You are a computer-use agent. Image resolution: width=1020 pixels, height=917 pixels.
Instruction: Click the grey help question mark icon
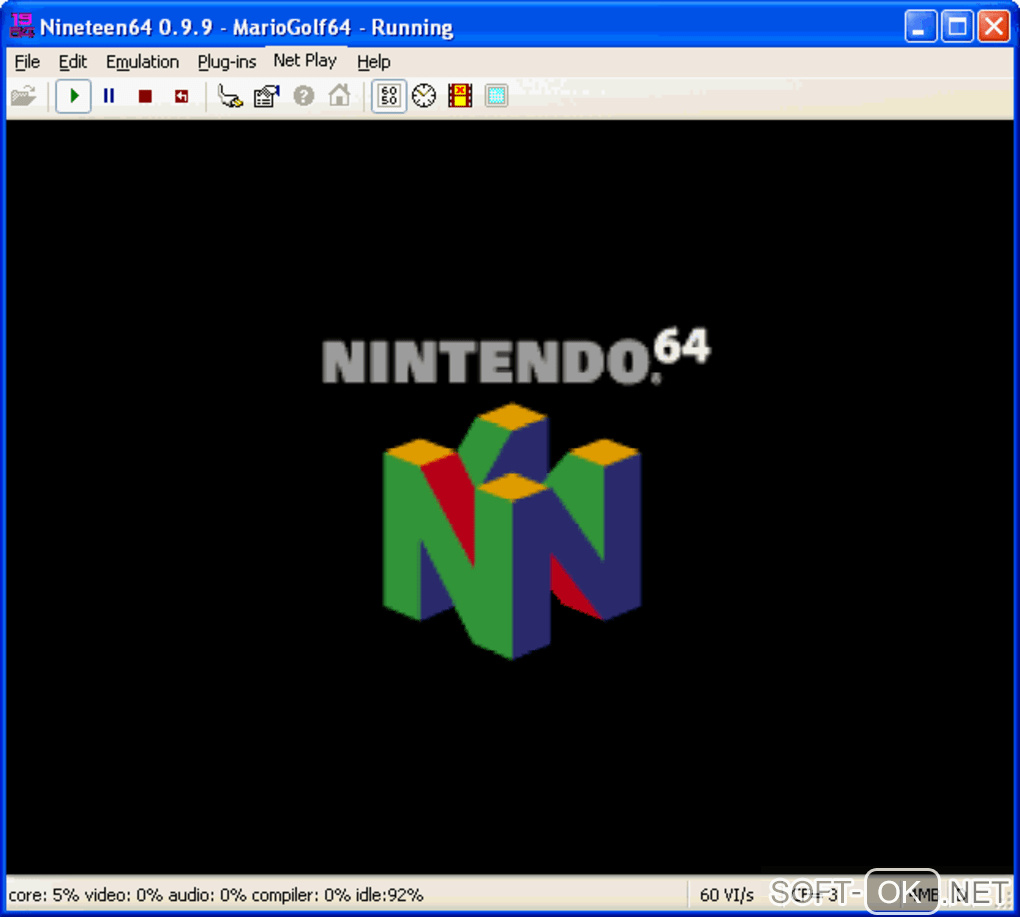(x=304, y=96)
